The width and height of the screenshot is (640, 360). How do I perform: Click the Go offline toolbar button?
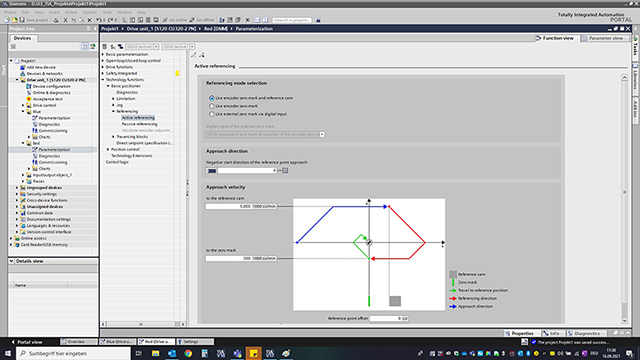(202, 20)
